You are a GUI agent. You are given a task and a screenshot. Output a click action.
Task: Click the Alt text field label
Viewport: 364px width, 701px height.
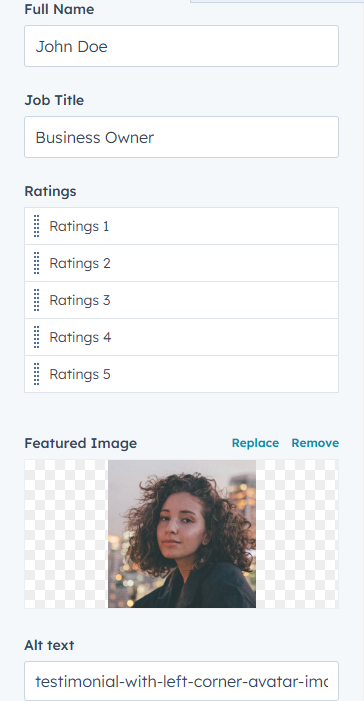click(x=49, y=645)
